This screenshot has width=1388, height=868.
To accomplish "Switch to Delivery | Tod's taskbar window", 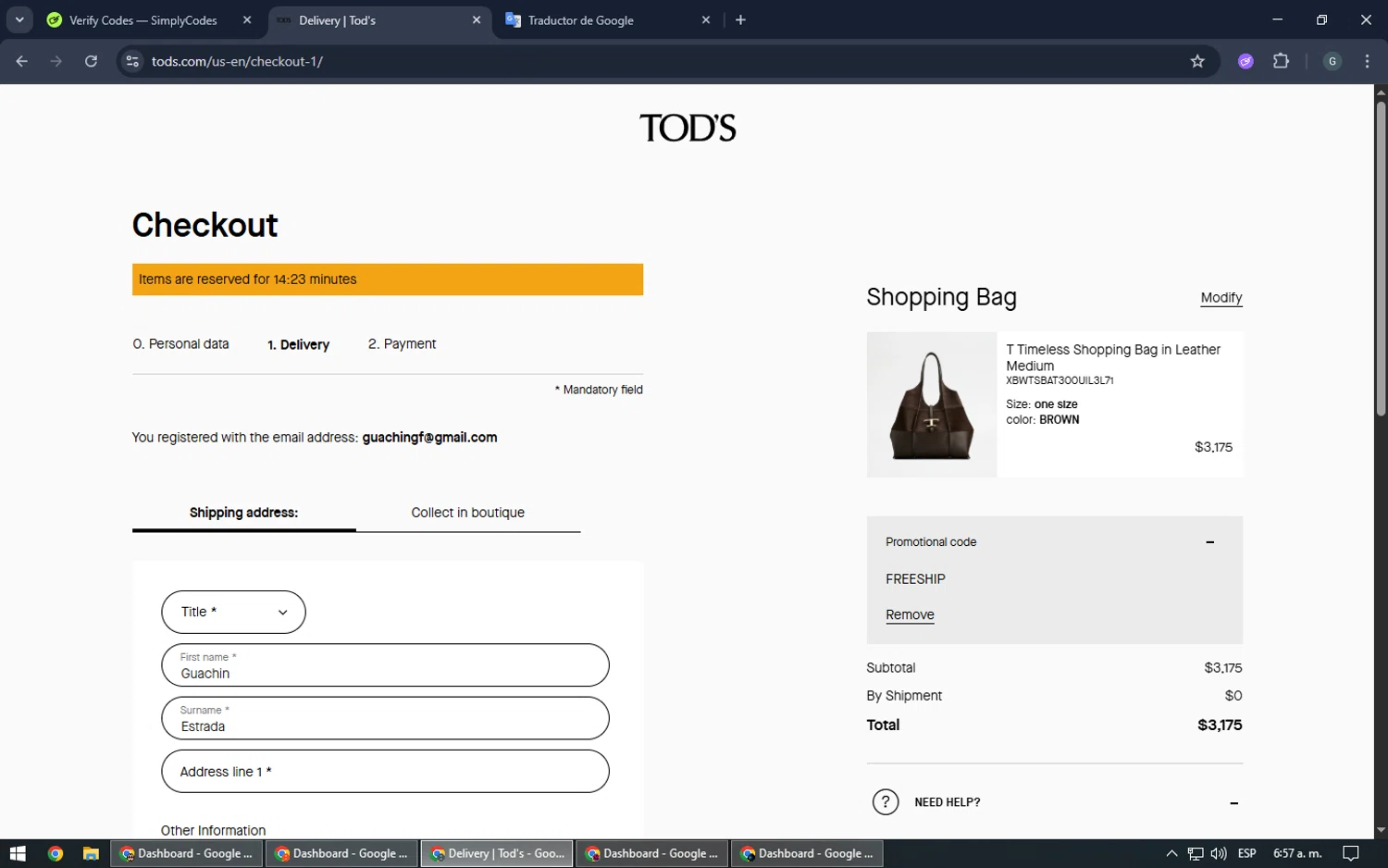I will [497, 853].
